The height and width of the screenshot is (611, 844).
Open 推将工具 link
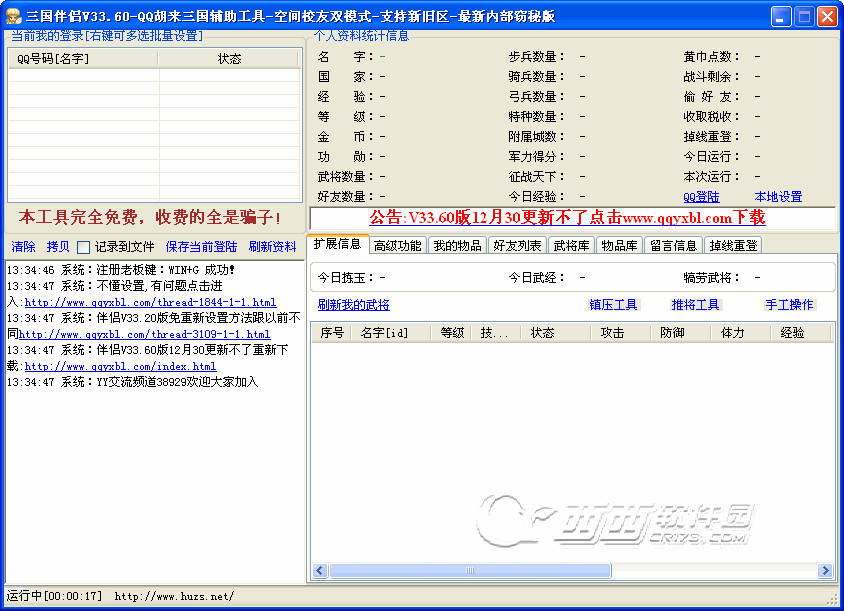pos(695,305)
